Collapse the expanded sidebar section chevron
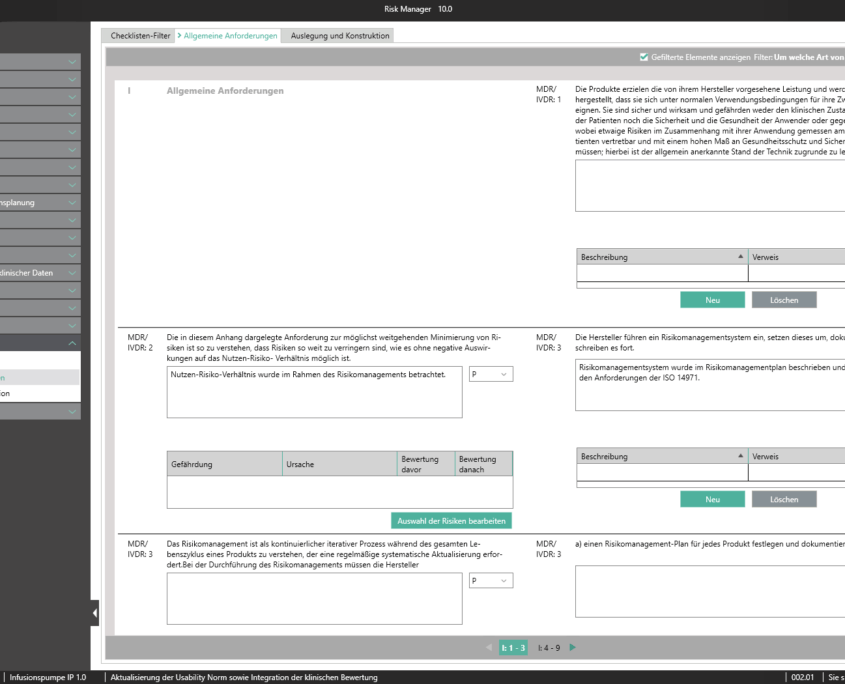Image resolution: width=845 pixels, height=684 pixels. point(72,343)
